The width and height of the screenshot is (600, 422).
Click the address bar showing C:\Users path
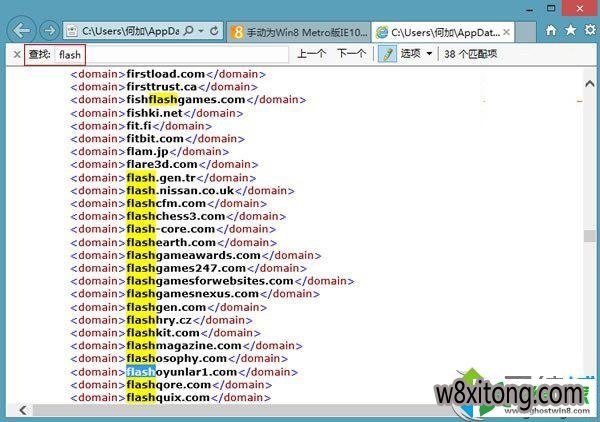pos(130,31)
